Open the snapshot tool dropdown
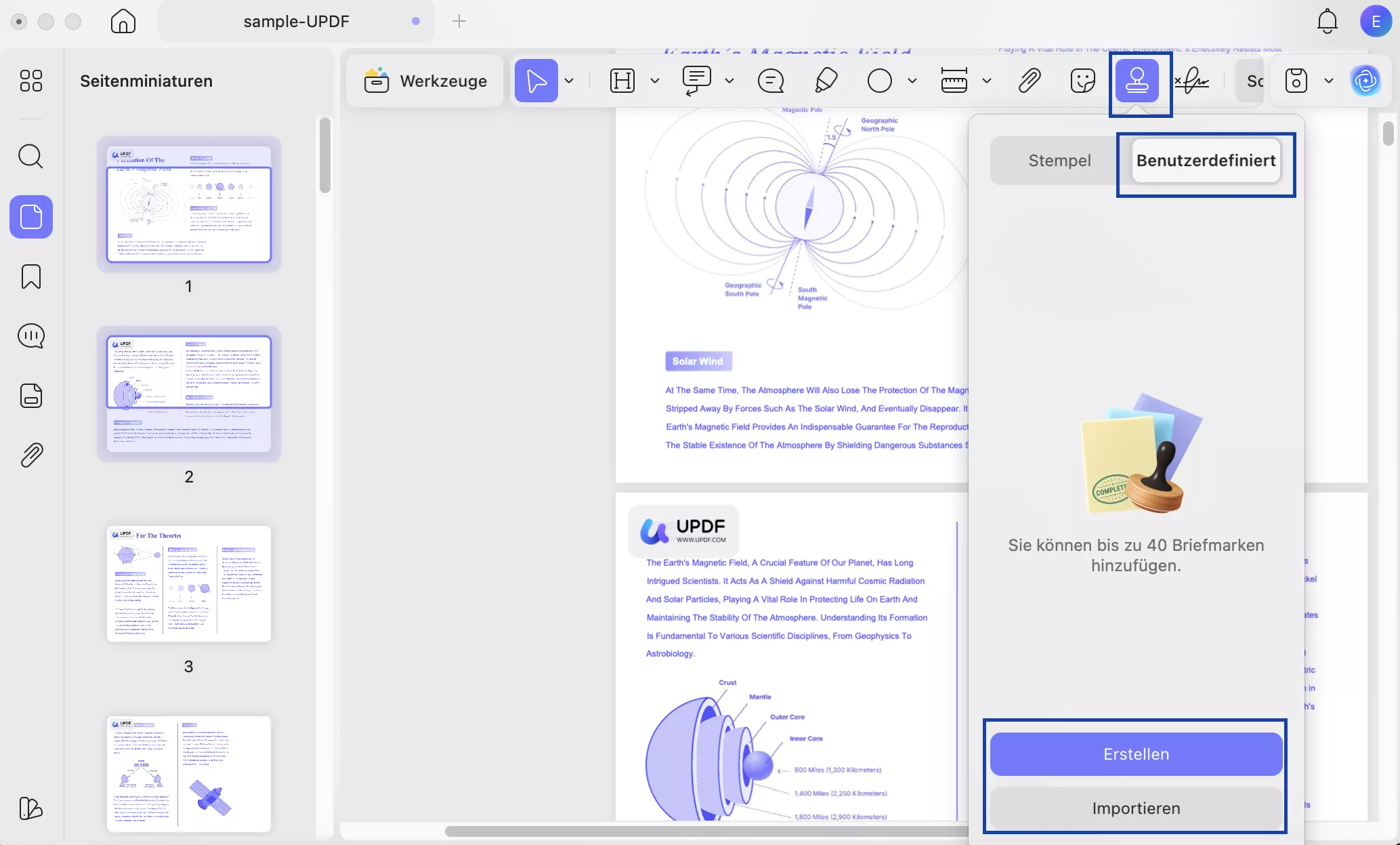The image size is (1400, 845). pyautogui.click(x=1328, y=81)
